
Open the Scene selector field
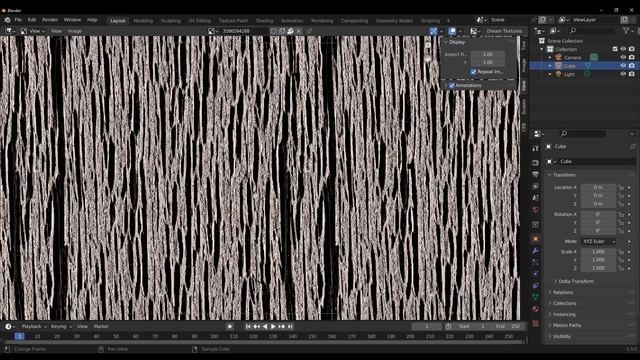505,20
